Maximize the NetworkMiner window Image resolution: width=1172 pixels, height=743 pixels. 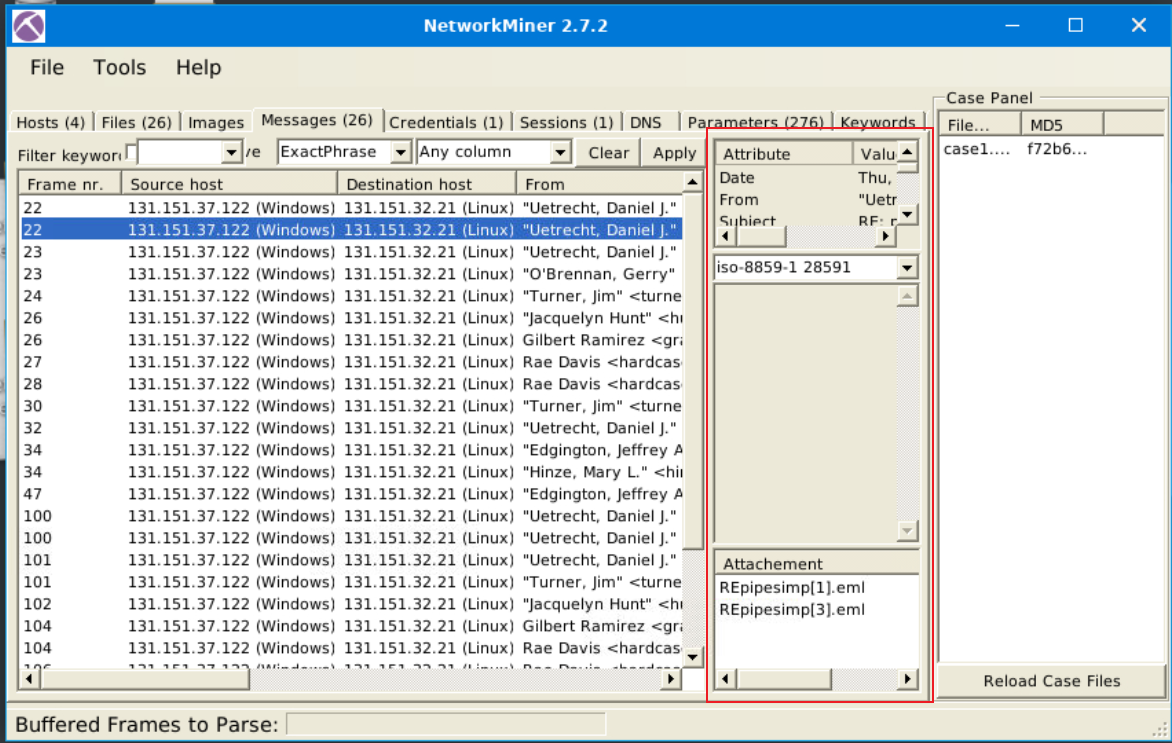coord(1076,25)
